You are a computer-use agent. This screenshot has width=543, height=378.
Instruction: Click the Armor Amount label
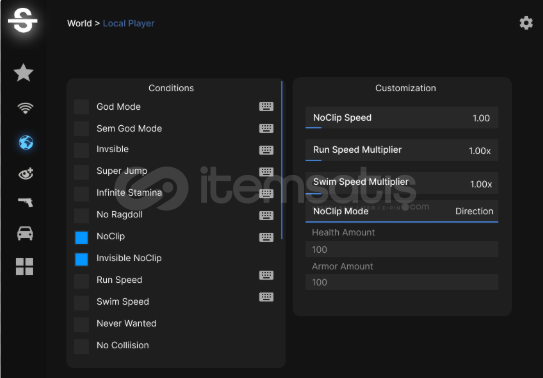tap(342, 266)
